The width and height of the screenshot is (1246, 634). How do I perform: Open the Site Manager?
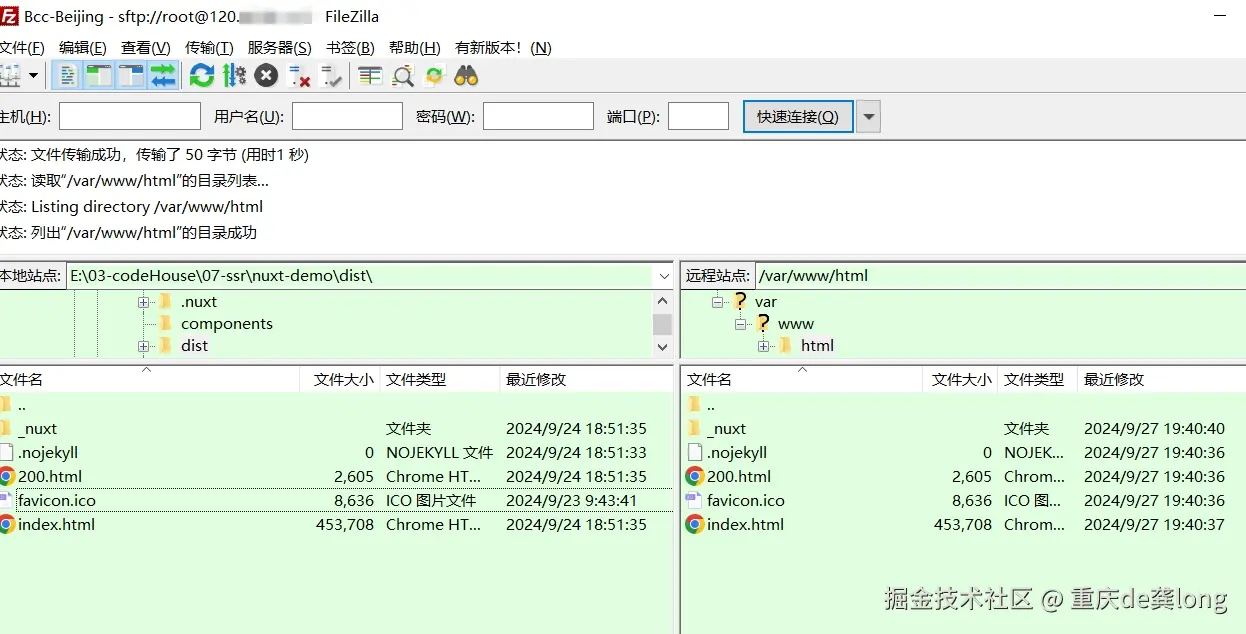click(12, 75)
